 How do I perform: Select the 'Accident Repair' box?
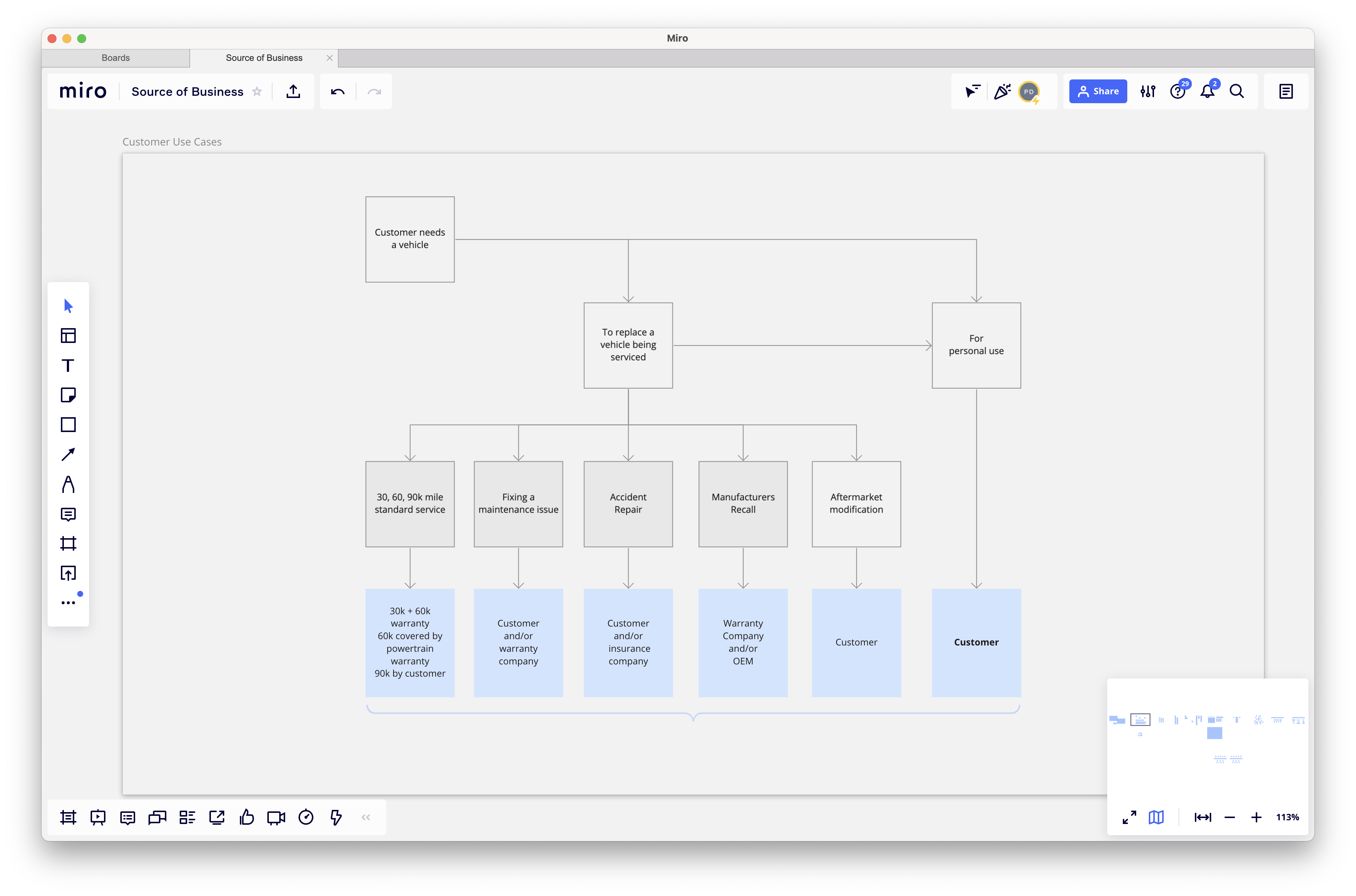[628, 504]
